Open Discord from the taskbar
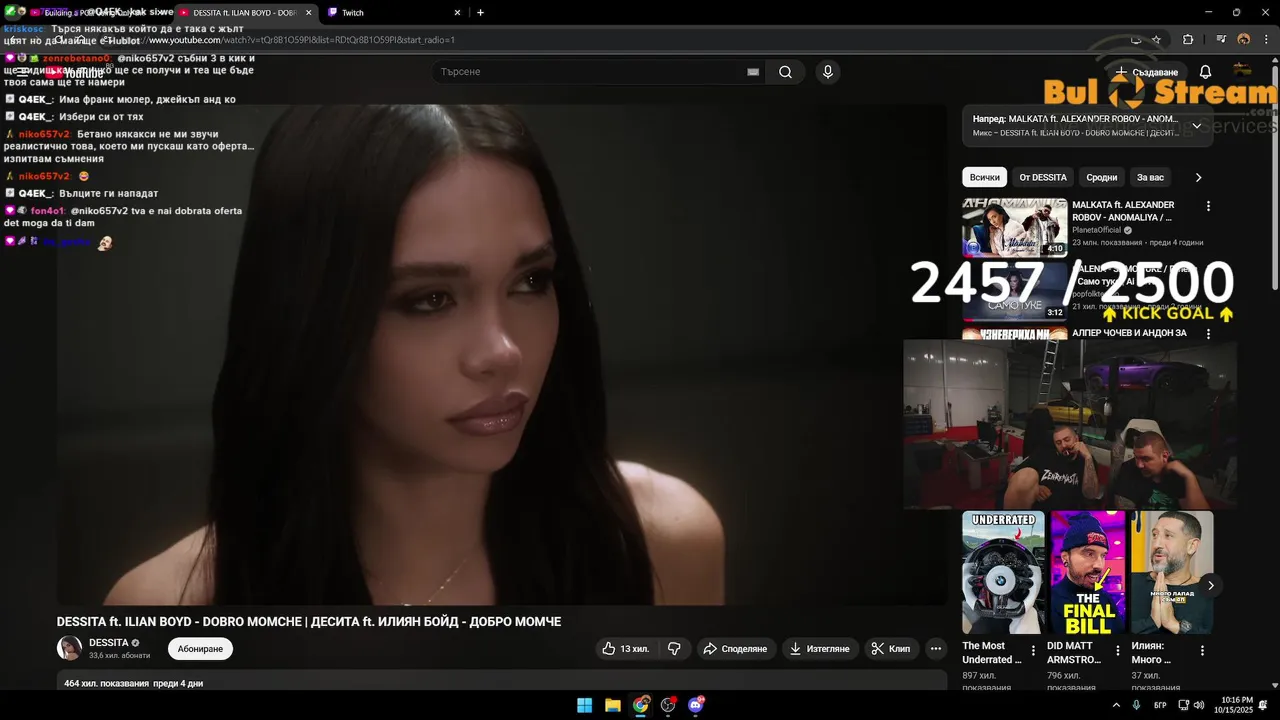Image resolution: width=1280 pixels, height=720 pixels. [696, 705]
